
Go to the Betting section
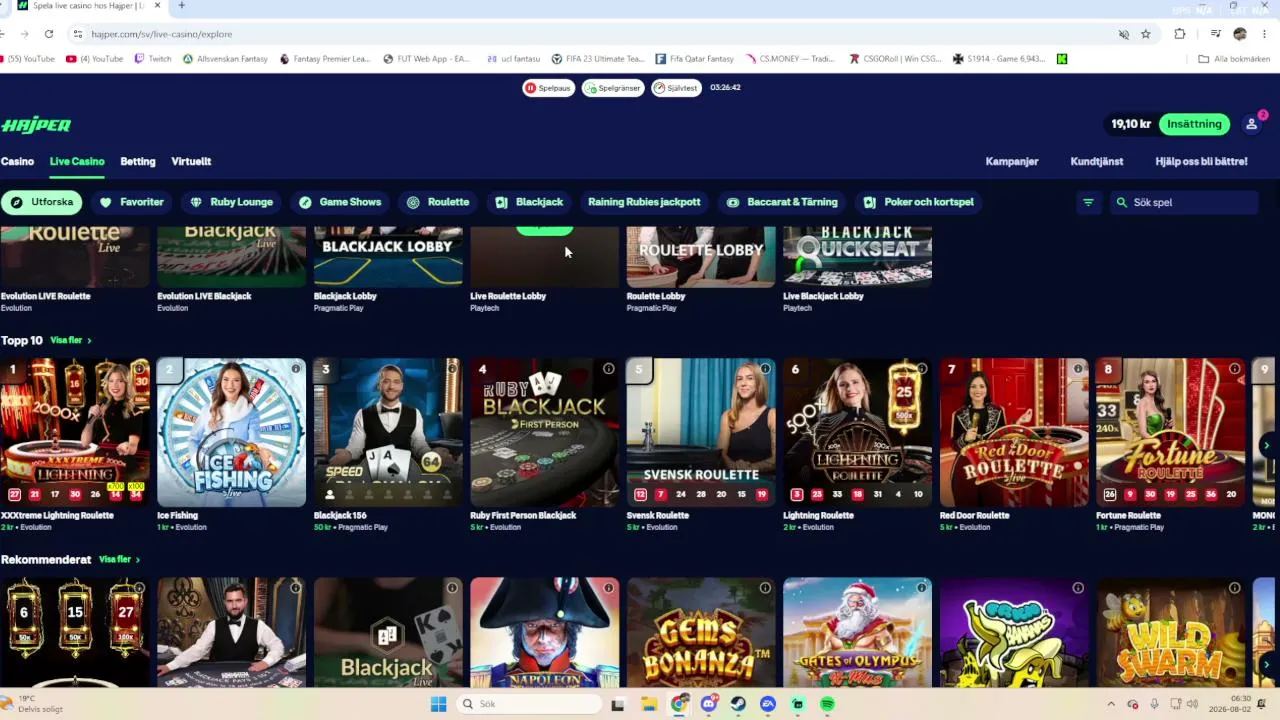(x=138, y=161)
